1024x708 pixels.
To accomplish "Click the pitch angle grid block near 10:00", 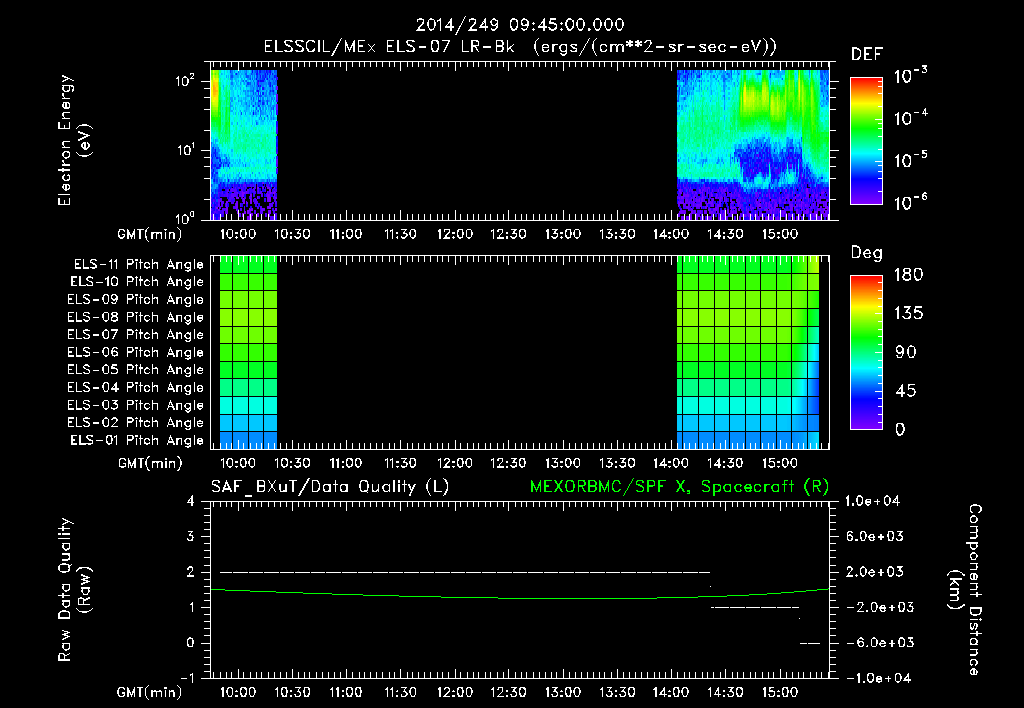I will click(x=248, y=353).
